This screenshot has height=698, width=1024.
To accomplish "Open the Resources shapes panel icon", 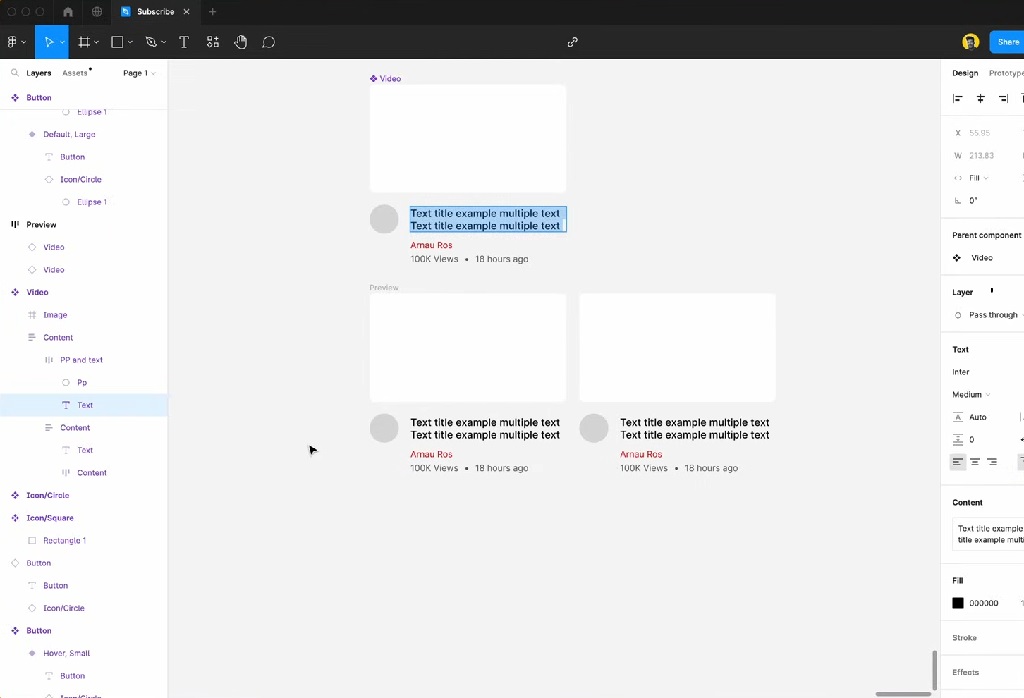I will pyautogui.click(x=212, y=42).
